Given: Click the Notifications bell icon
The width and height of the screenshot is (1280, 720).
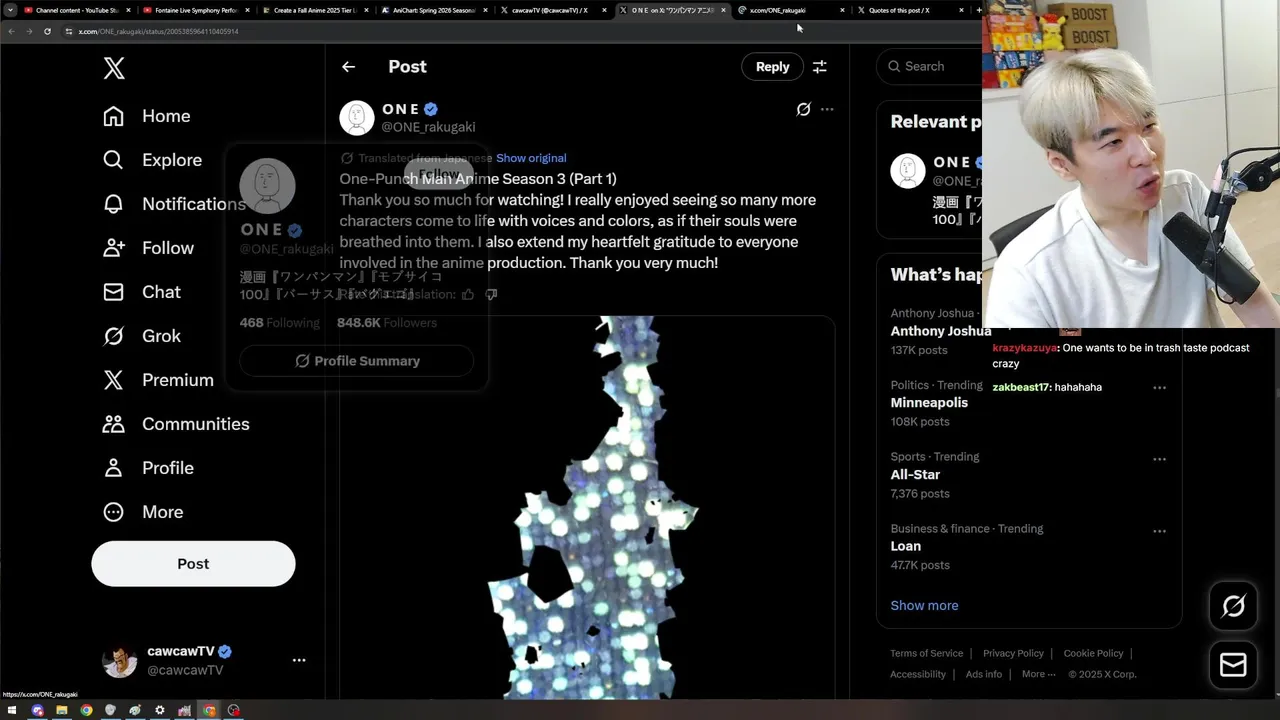Looking at the screenshot, I should [x=114, y=204].
